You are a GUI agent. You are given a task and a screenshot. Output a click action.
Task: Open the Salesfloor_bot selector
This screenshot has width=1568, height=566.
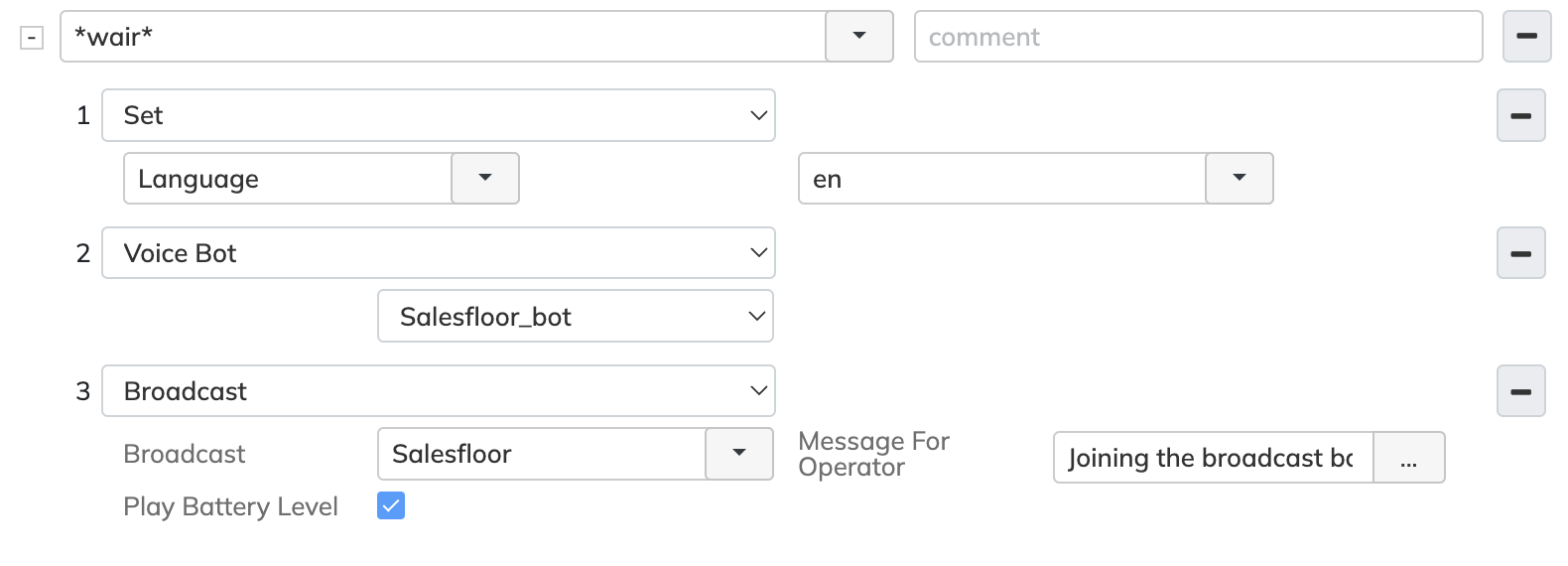click(x=575, y=317)
